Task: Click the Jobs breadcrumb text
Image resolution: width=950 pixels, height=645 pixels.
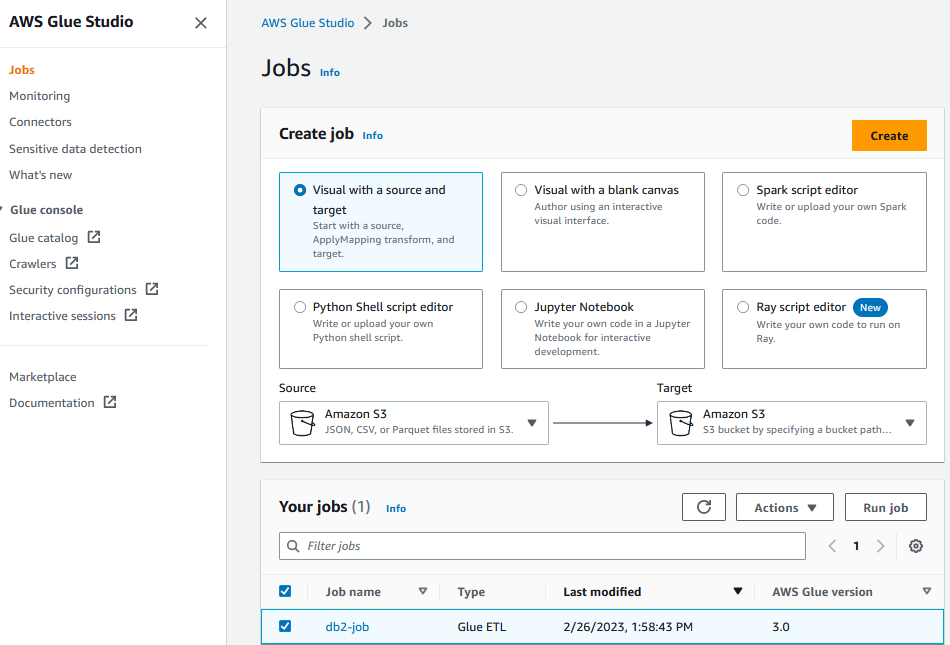Action: coord(395,23)
